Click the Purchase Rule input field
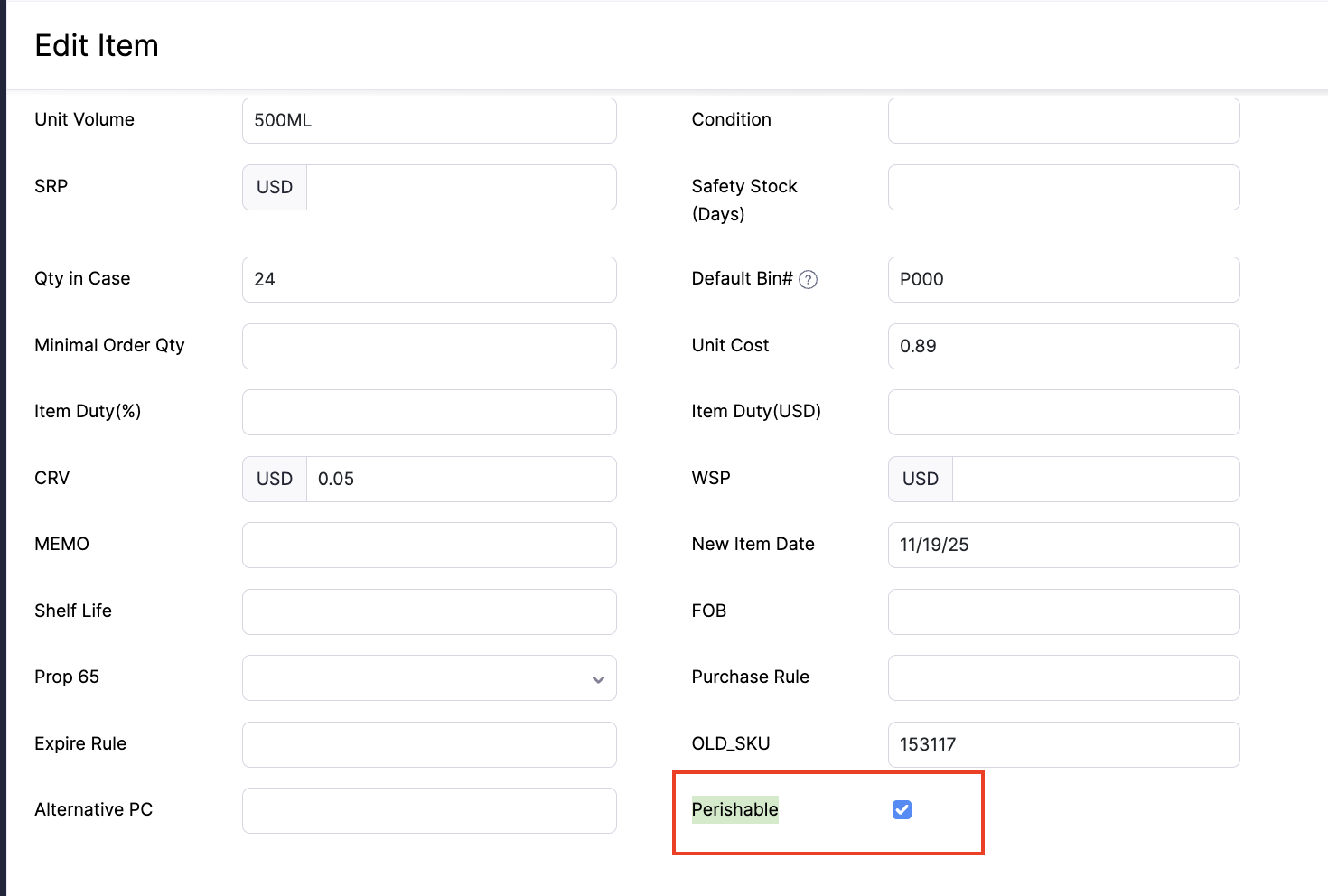 (x=1063, y=678)
